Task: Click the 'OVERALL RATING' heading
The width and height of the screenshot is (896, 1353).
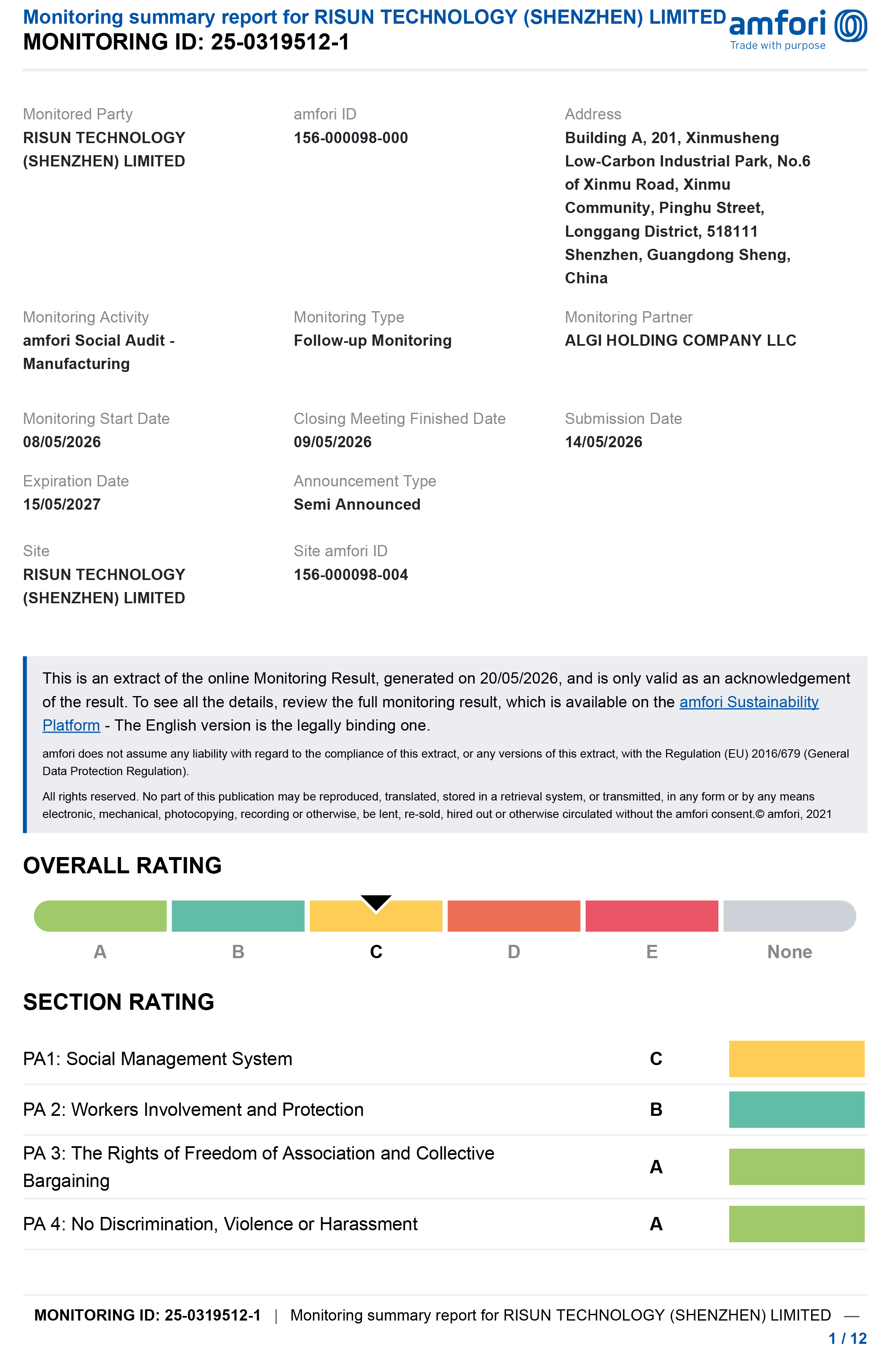Action: 122,866
